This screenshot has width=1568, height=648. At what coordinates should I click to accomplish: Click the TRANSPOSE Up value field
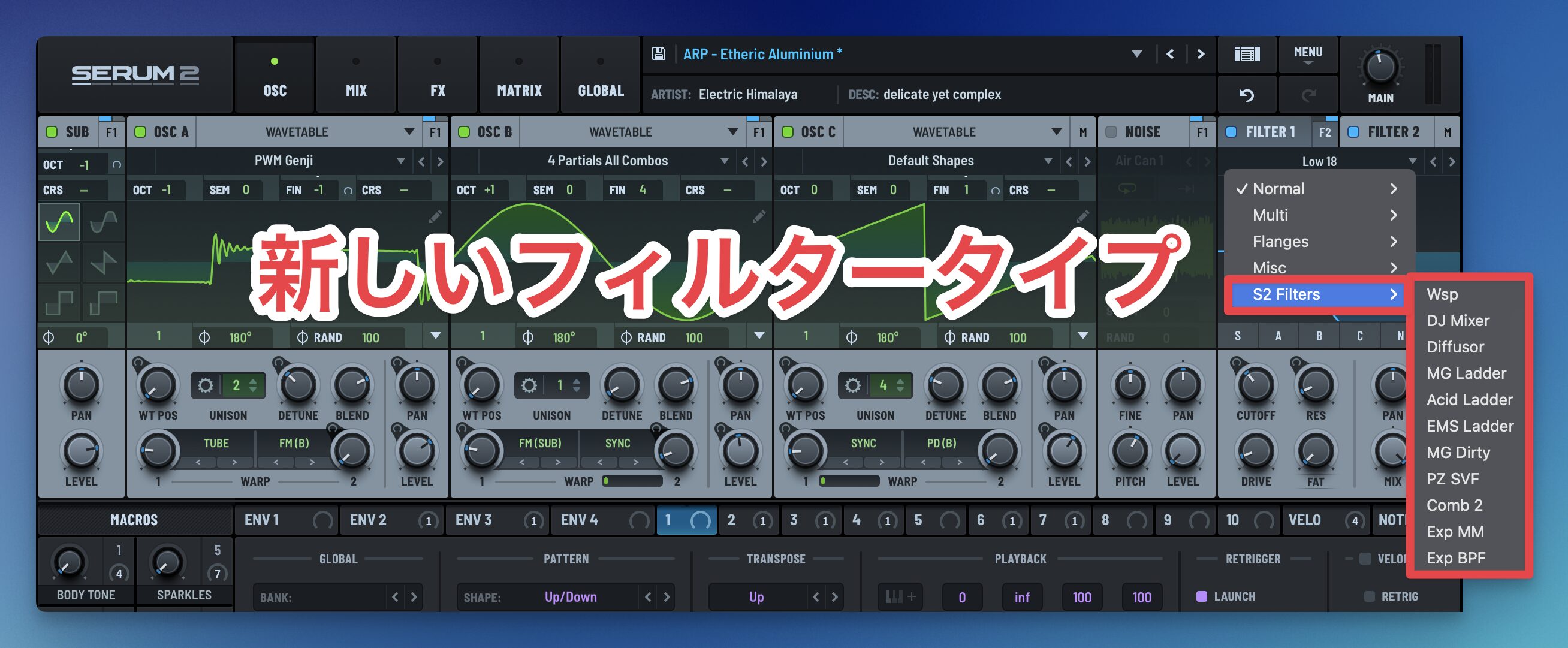[756, 597]
